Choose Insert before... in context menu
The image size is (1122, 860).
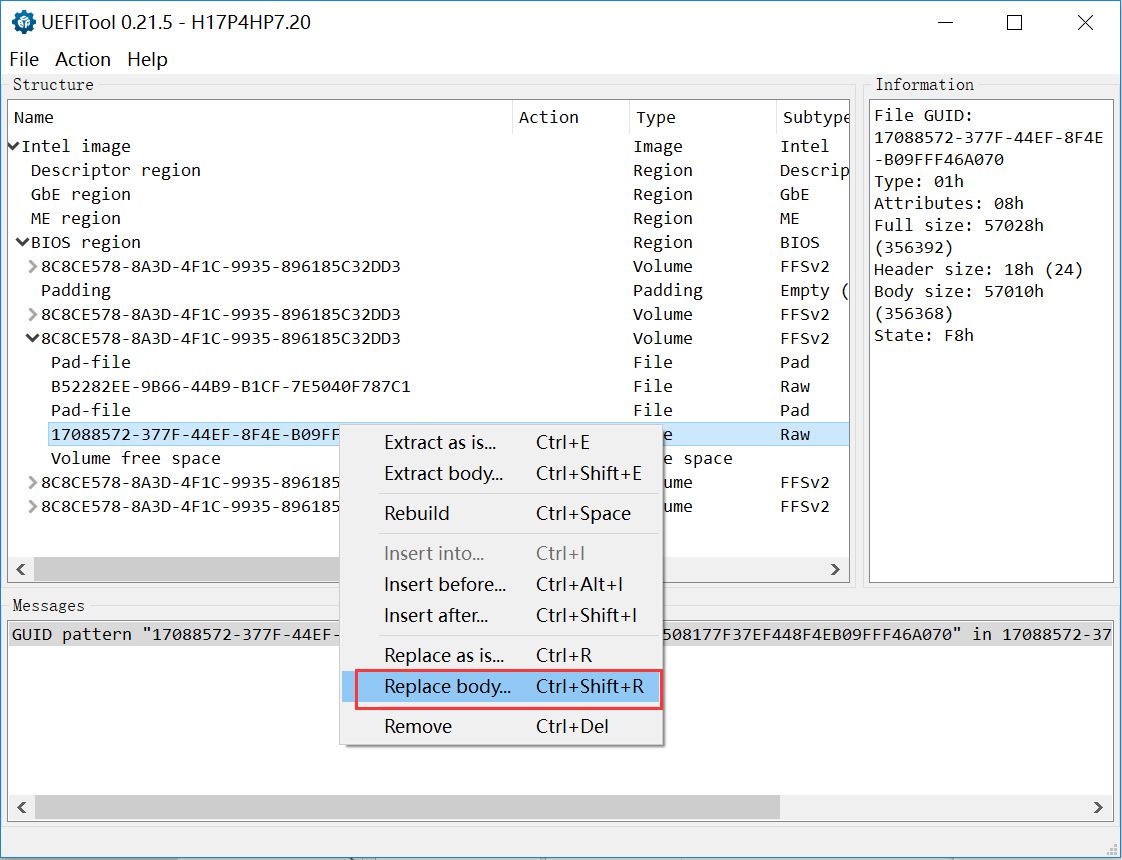point(502,585)
